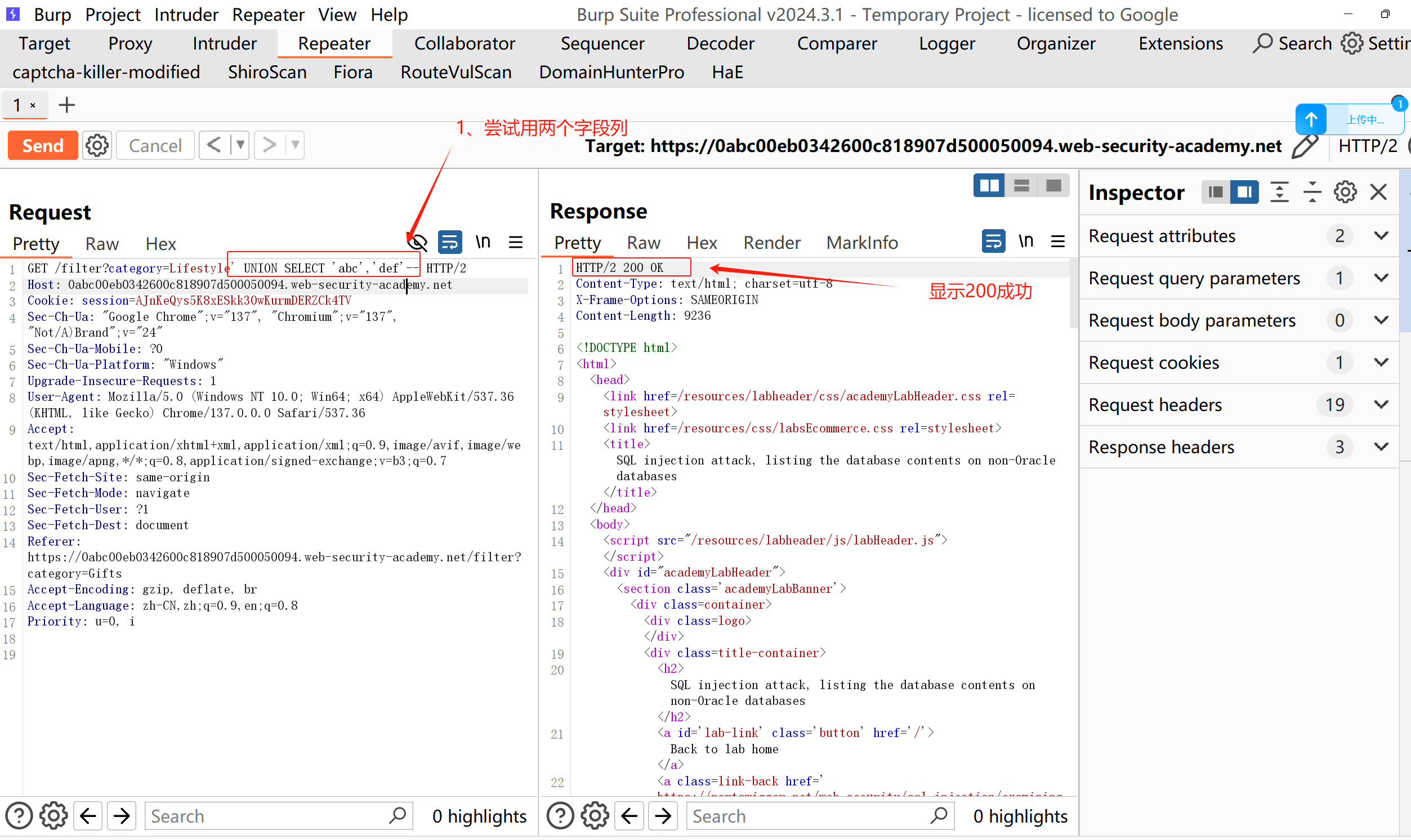Viewport: 1411px width, 840px height.
Task: Open the Request panel hamburger menu
Action: [516, 243]
